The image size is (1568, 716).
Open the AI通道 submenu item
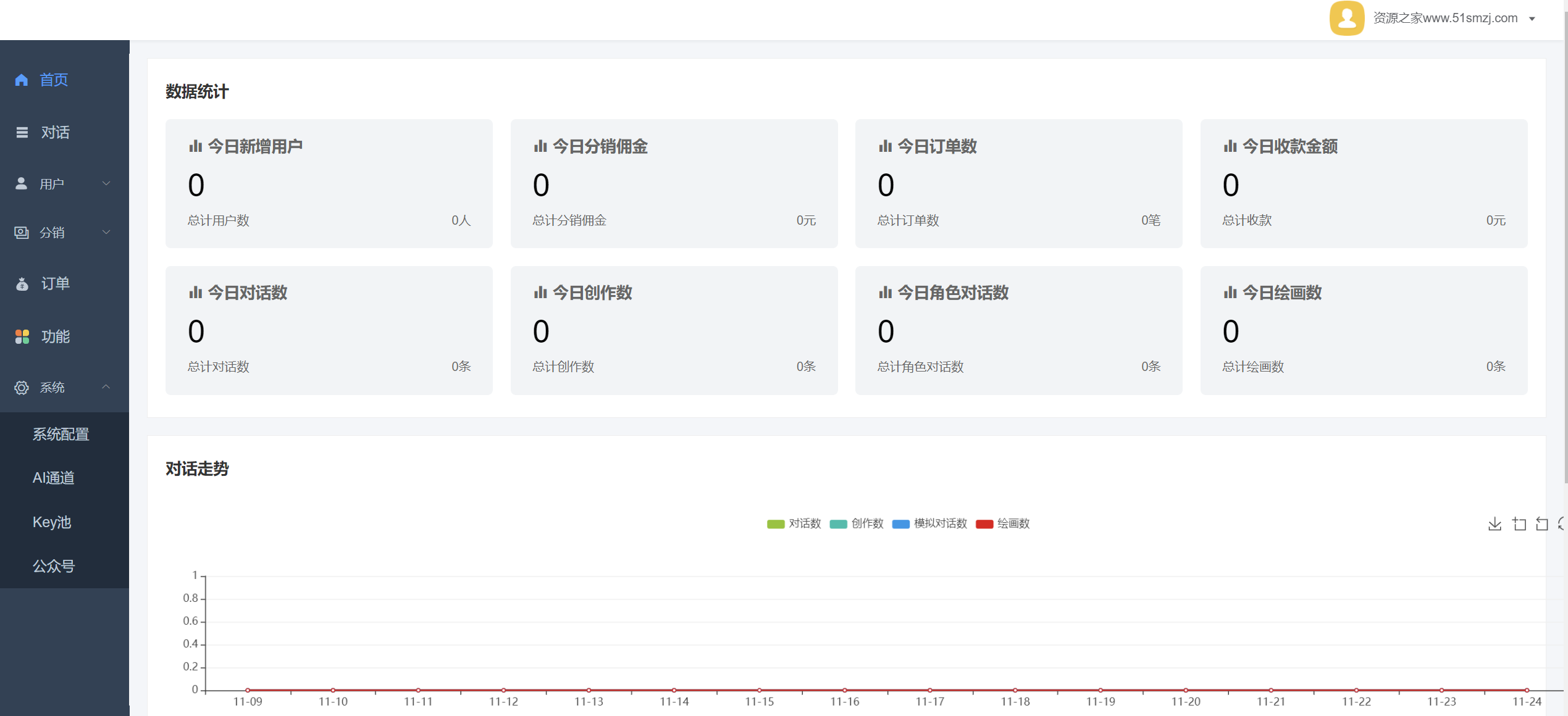click(64, 478)
